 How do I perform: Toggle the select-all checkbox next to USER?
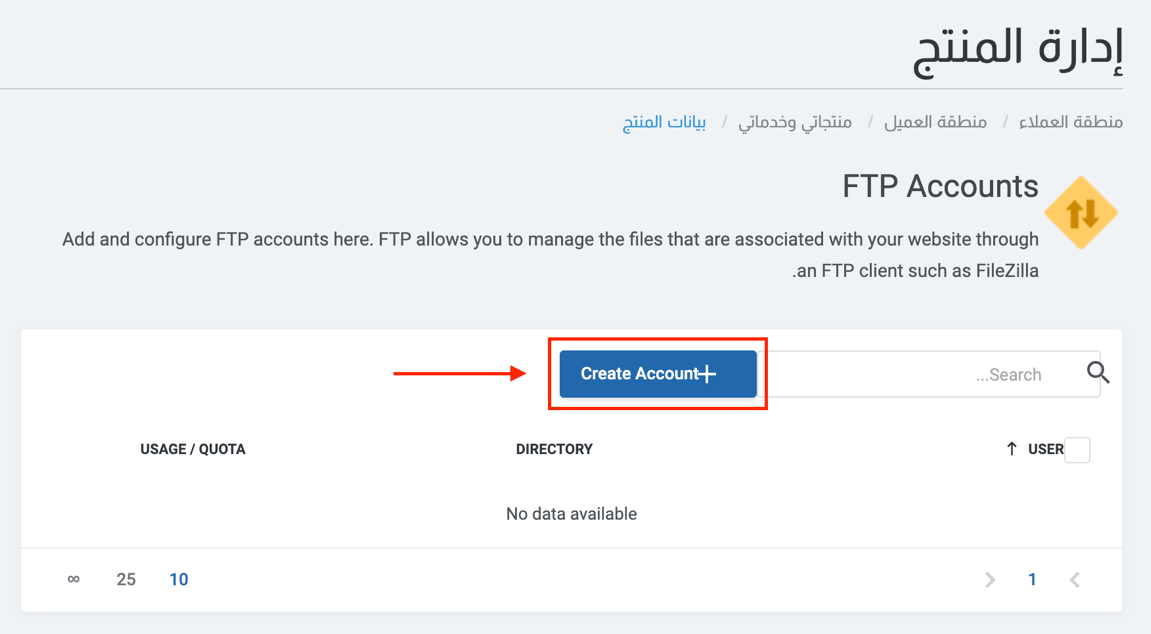pos(1078,450)
